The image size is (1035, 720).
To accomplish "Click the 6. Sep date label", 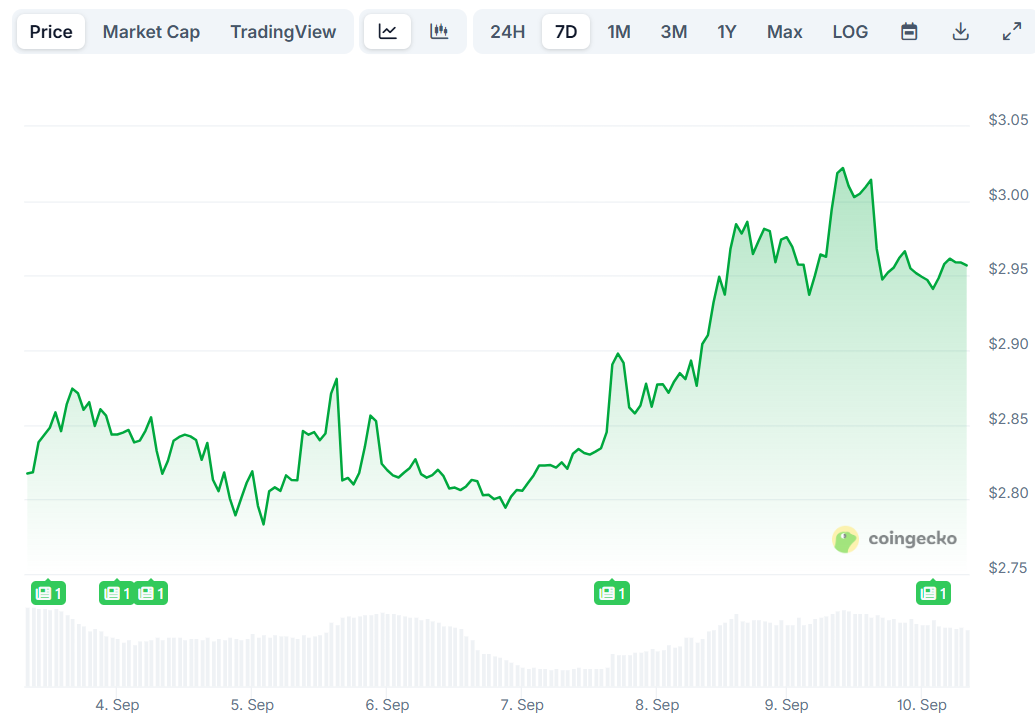I will [x=387, y=705].
